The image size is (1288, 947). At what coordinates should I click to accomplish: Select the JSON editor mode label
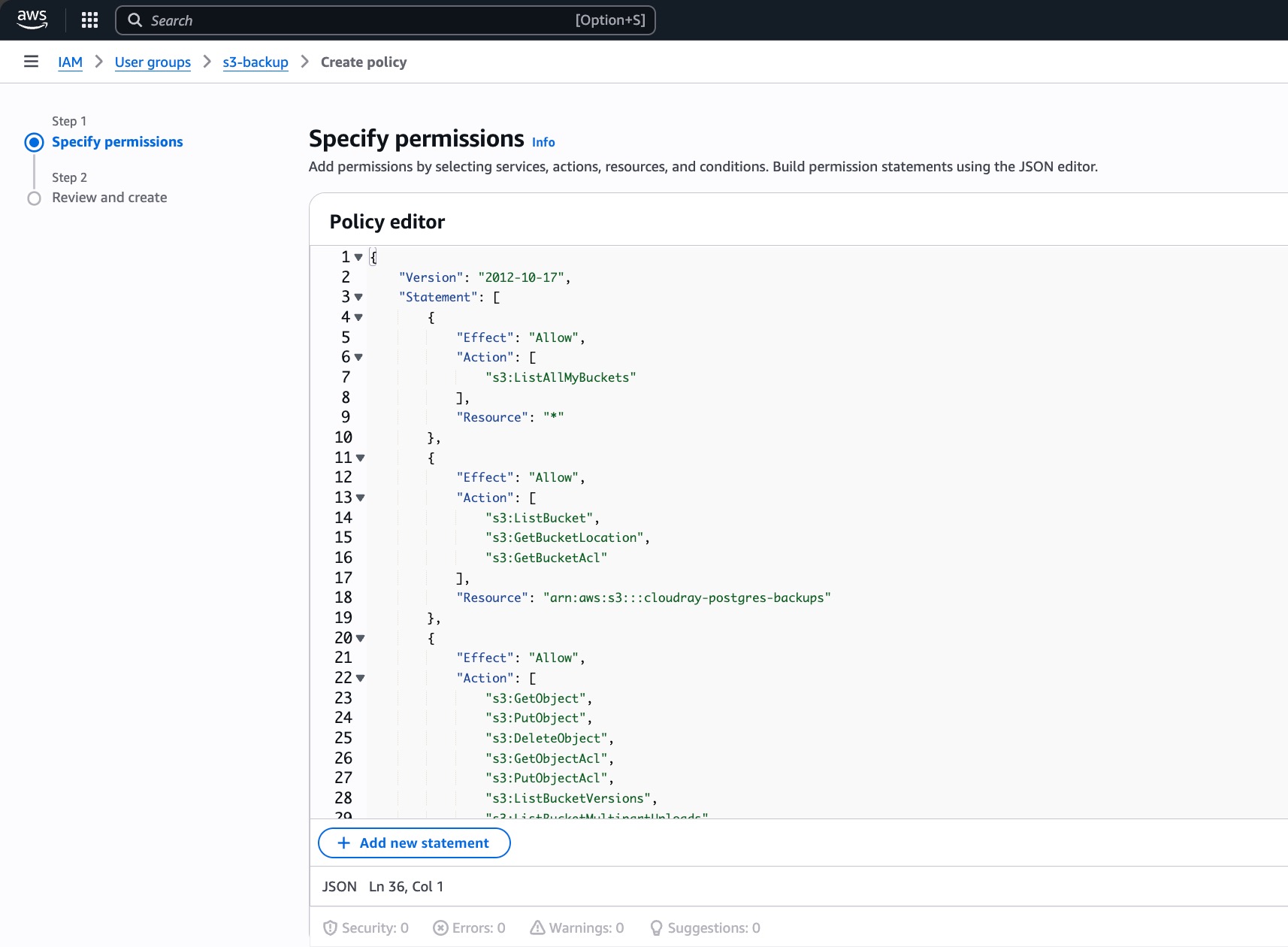tap(339, 886)
